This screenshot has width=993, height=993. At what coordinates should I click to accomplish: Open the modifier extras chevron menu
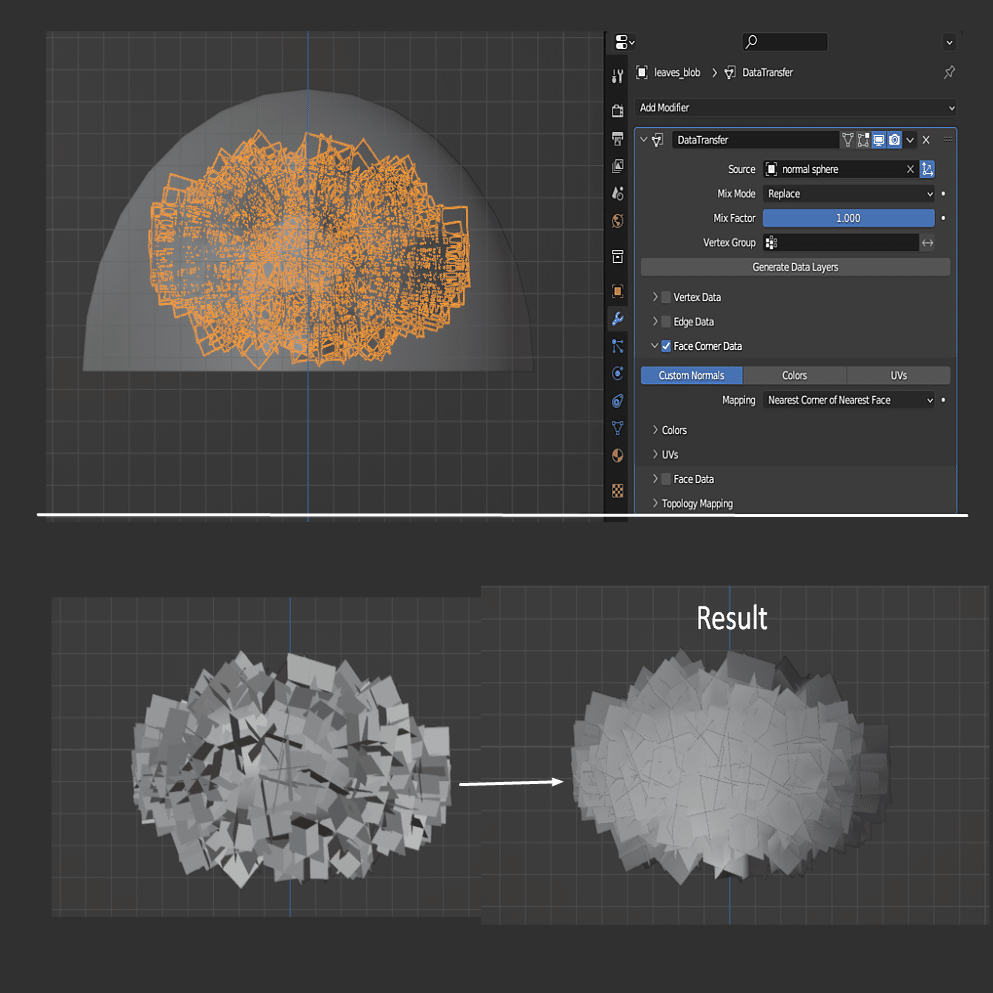click(910, 140)
